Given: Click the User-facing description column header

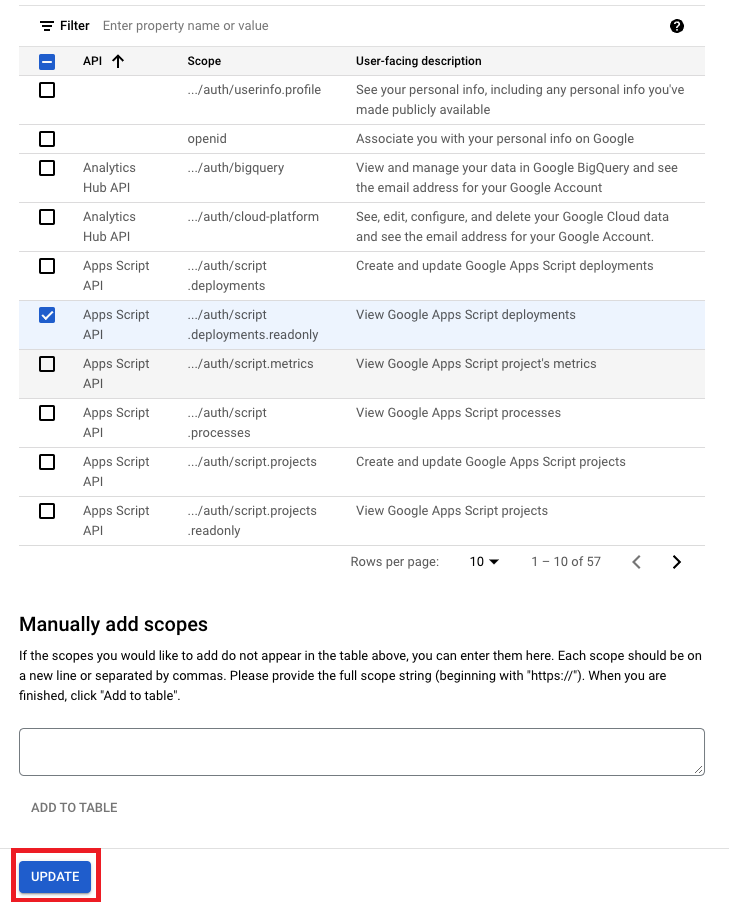Looking at the screenshot, I should coord(419,61).
